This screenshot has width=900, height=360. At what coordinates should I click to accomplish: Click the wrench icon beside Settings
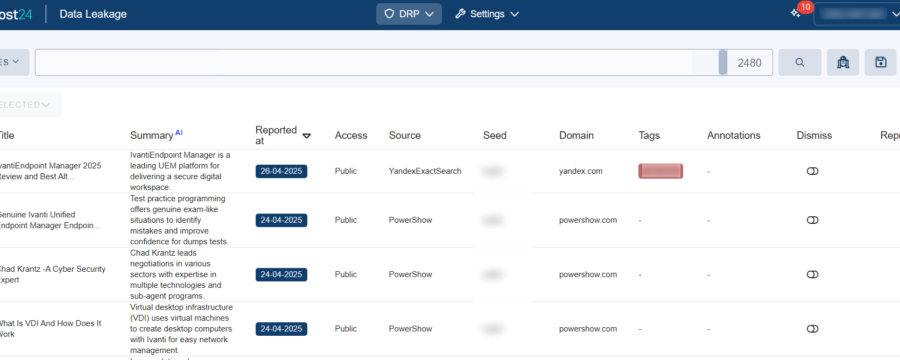click(460, 14)
